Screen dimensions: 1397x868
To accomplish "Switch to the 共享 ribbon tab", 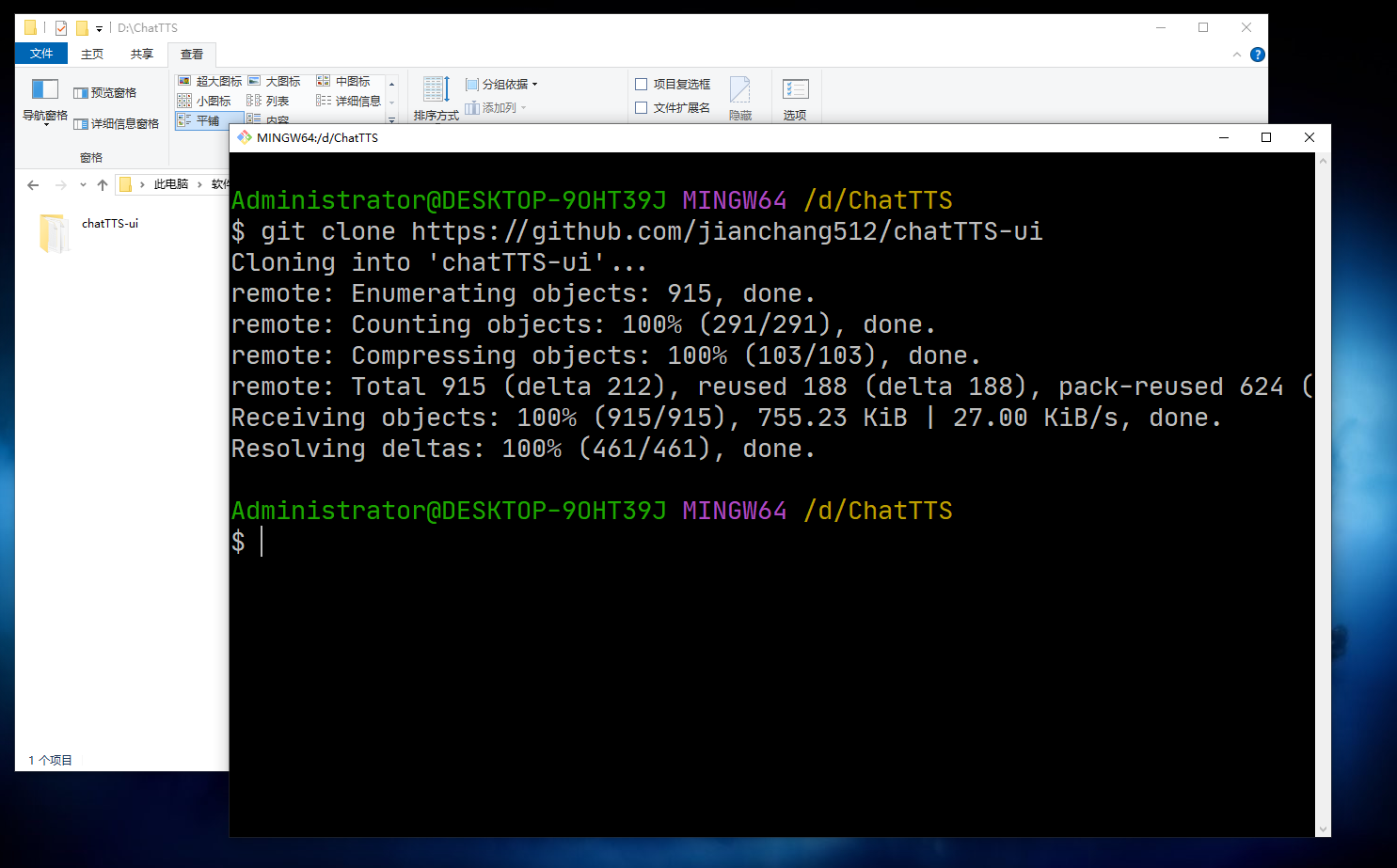I will tap(142, 54).
